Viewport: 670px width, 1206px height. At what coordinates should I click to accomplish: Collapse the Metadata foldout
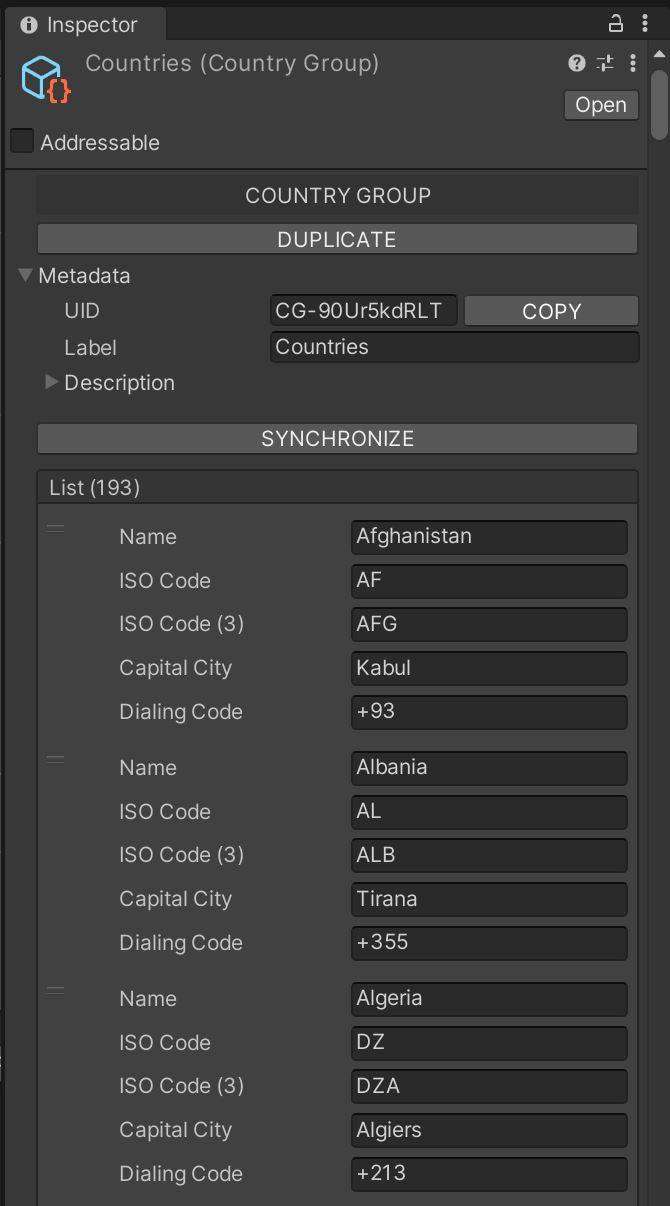click(x=26, y=275)
